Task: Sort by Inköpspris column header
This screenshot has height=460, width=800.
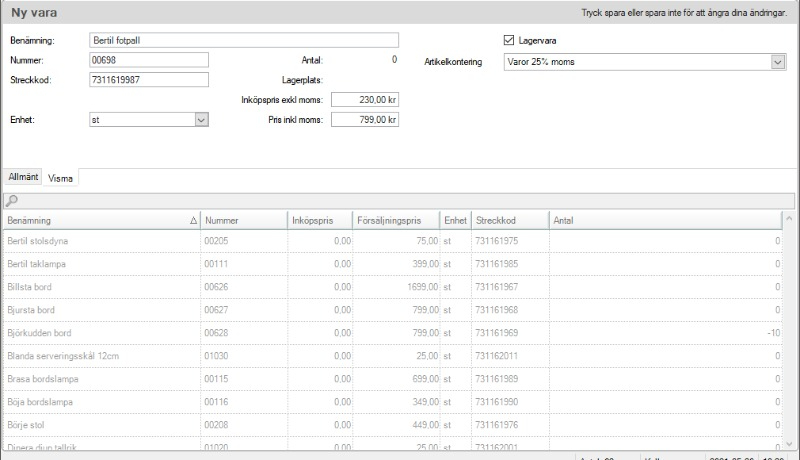Action: (320, 220)
